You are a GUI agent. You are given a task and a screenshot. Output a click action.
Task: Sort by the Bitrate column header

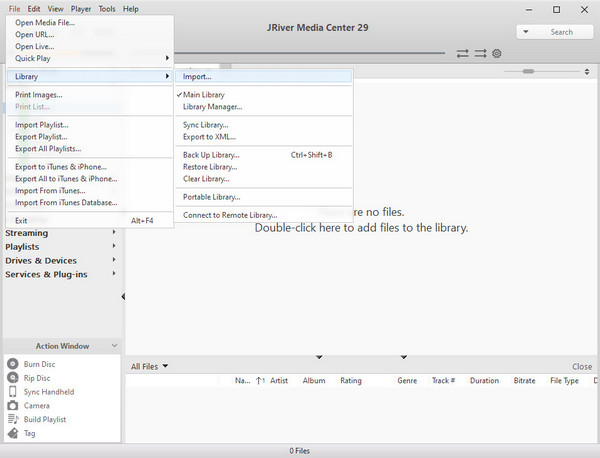(x=524, y=380)
